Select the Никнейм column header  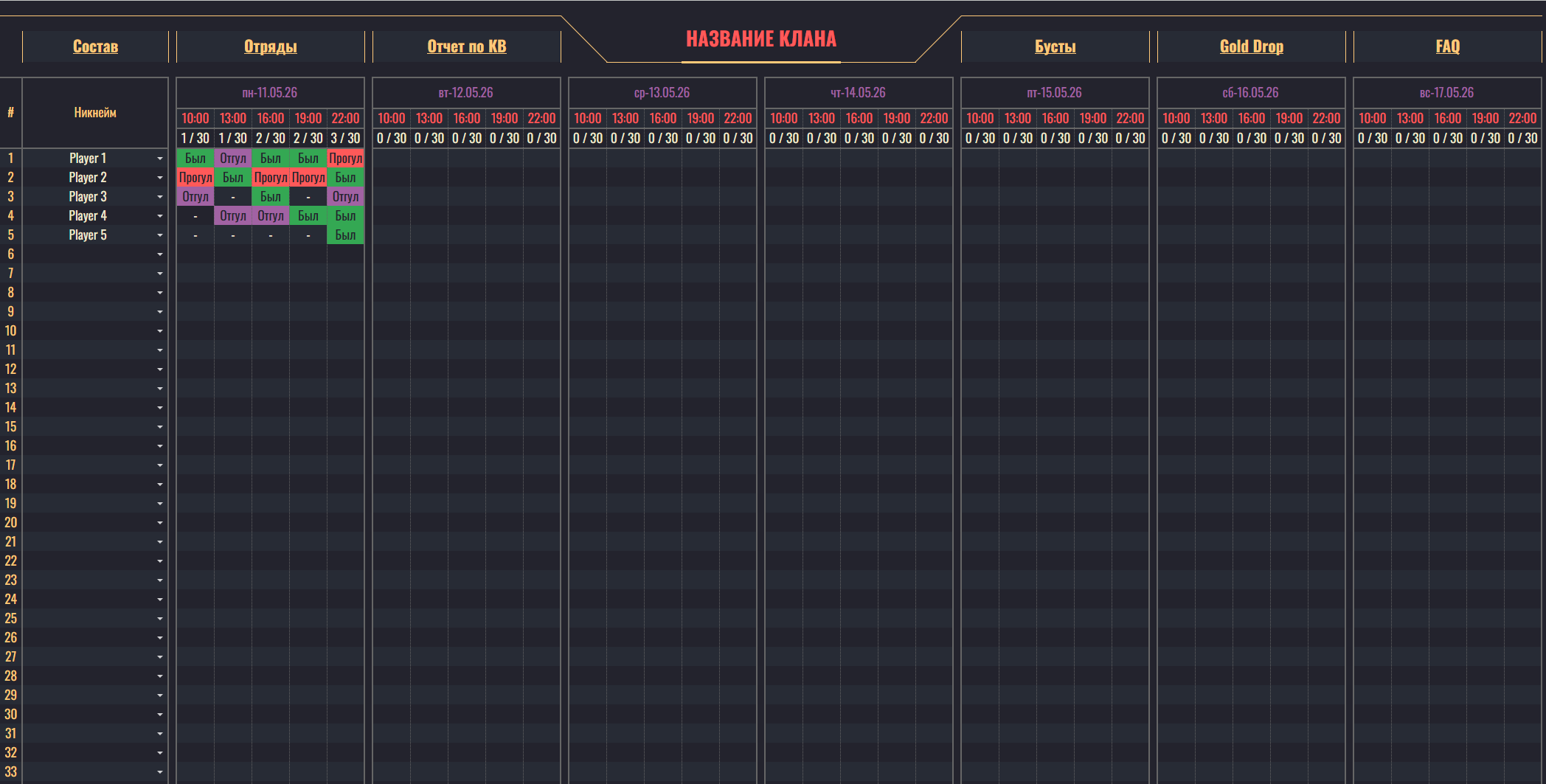[x=95, y=113]
